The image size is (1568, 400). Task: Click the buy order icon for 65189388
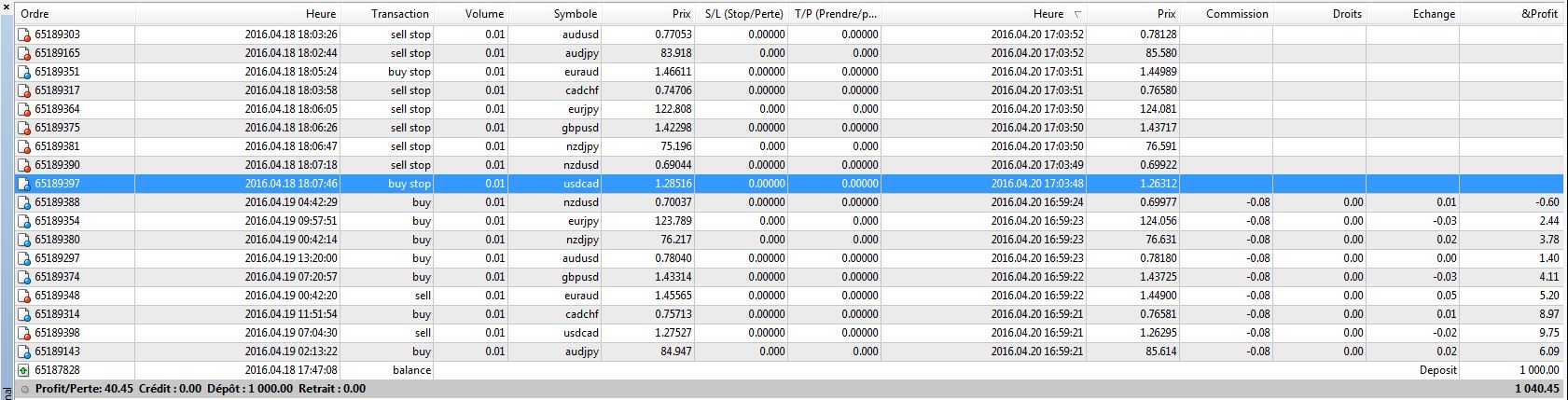tap(24, 202)
